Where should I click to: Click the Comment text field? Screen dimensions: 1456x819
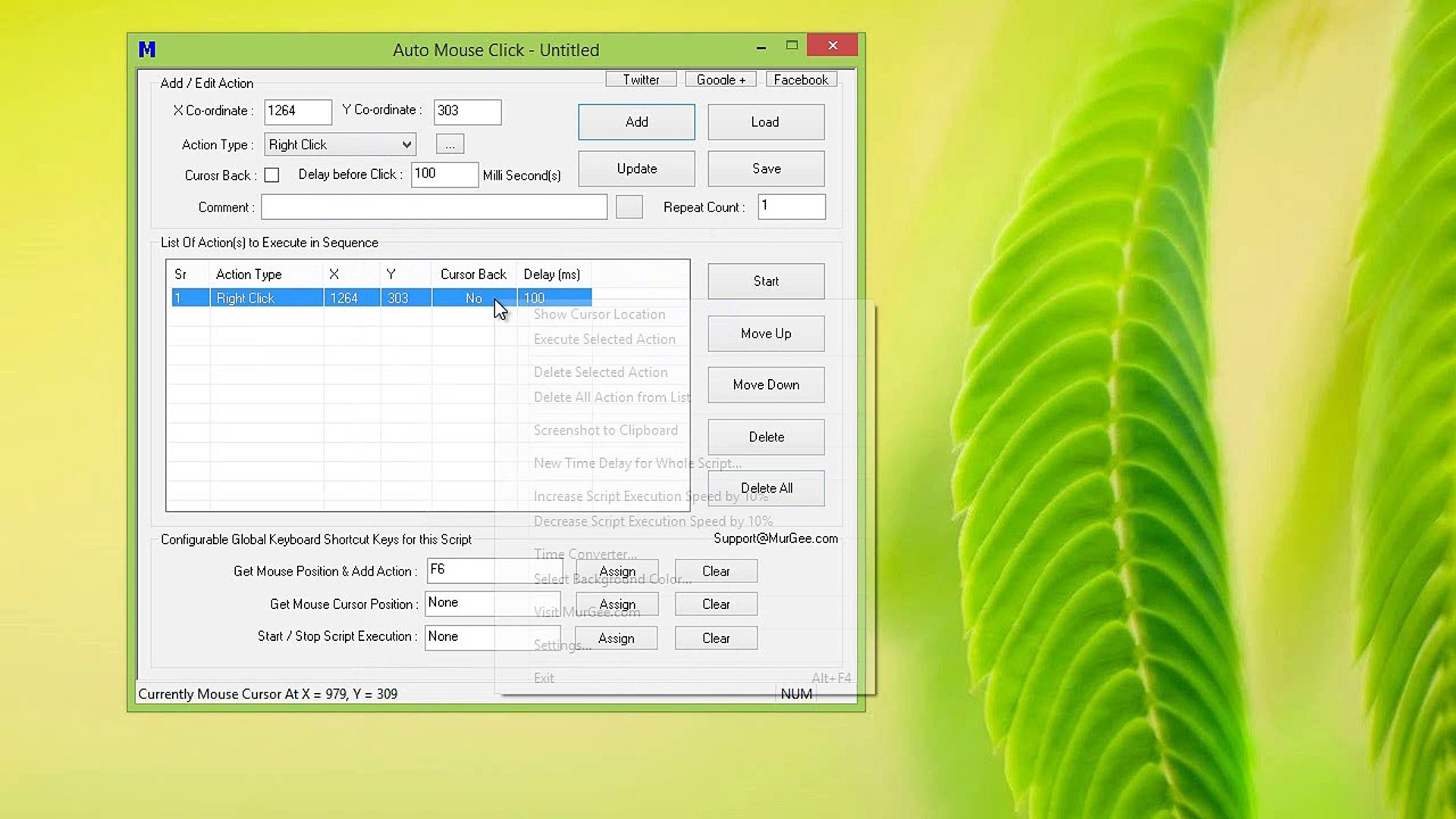pos(434,207)
